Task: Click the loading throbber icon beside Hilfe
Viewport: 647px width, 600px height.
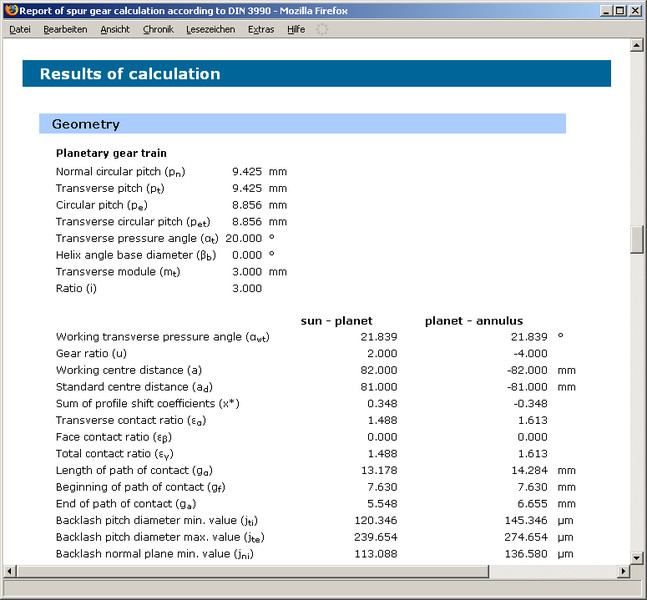Action: (x=322, y=30)
